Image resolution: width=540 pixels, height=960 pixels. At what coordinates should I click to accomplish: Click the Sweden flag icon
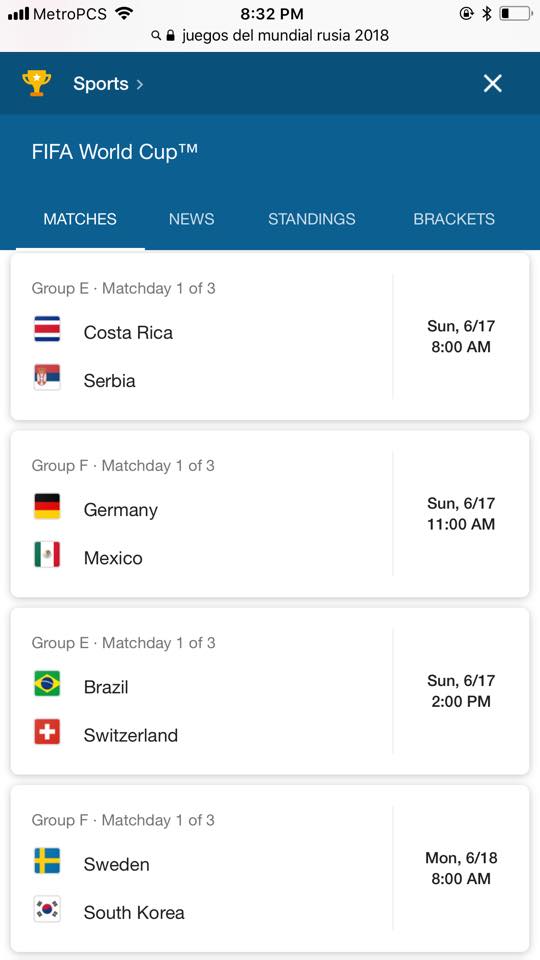[47, 861]
